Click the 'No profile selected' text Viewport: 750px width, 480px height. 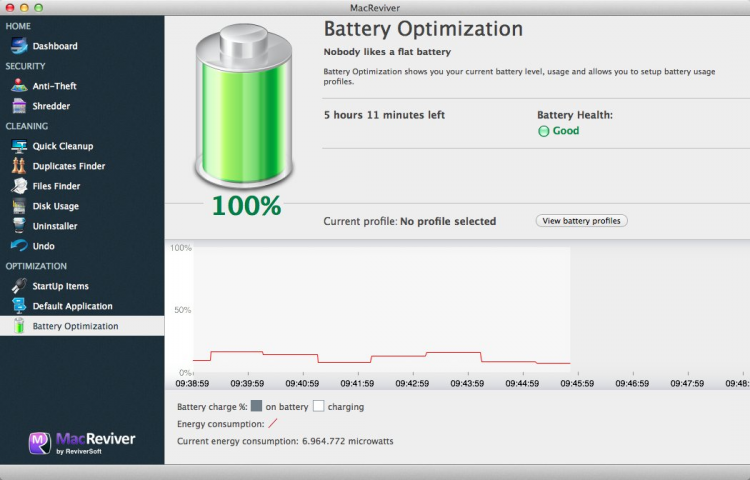[x=448, y=221]
